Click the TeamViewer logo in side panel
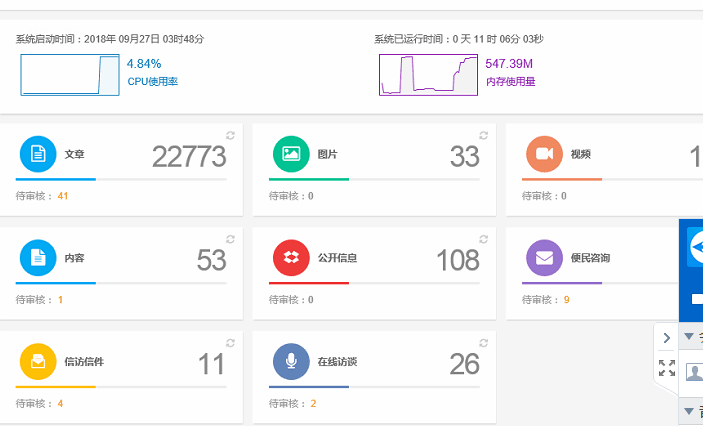This screenshot has width=703, height=426. tap(694, 249)
